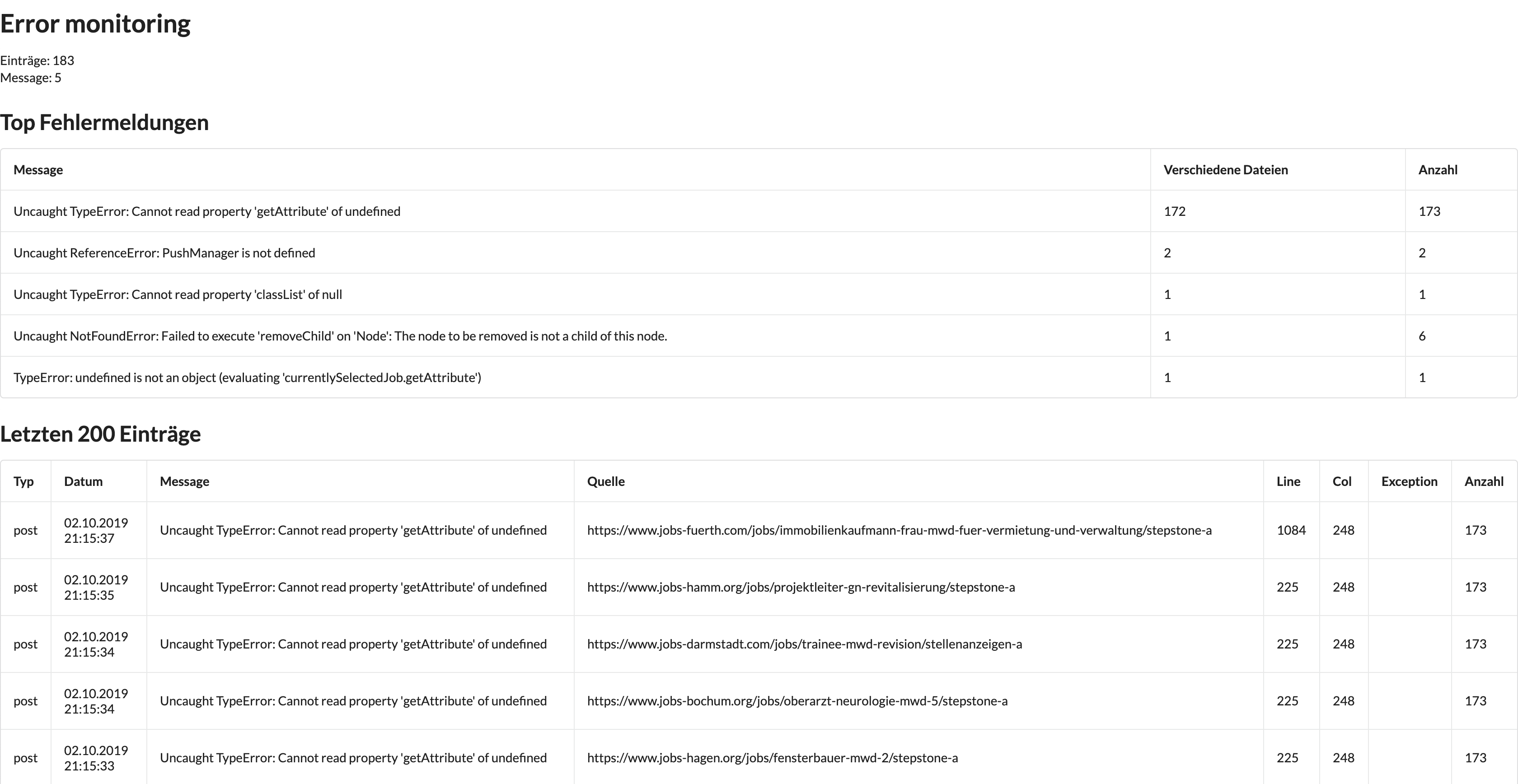This screenshot has height=784, width=1518.
Task: Select the 'classList' of null error row
Action: tap(178, 294)
